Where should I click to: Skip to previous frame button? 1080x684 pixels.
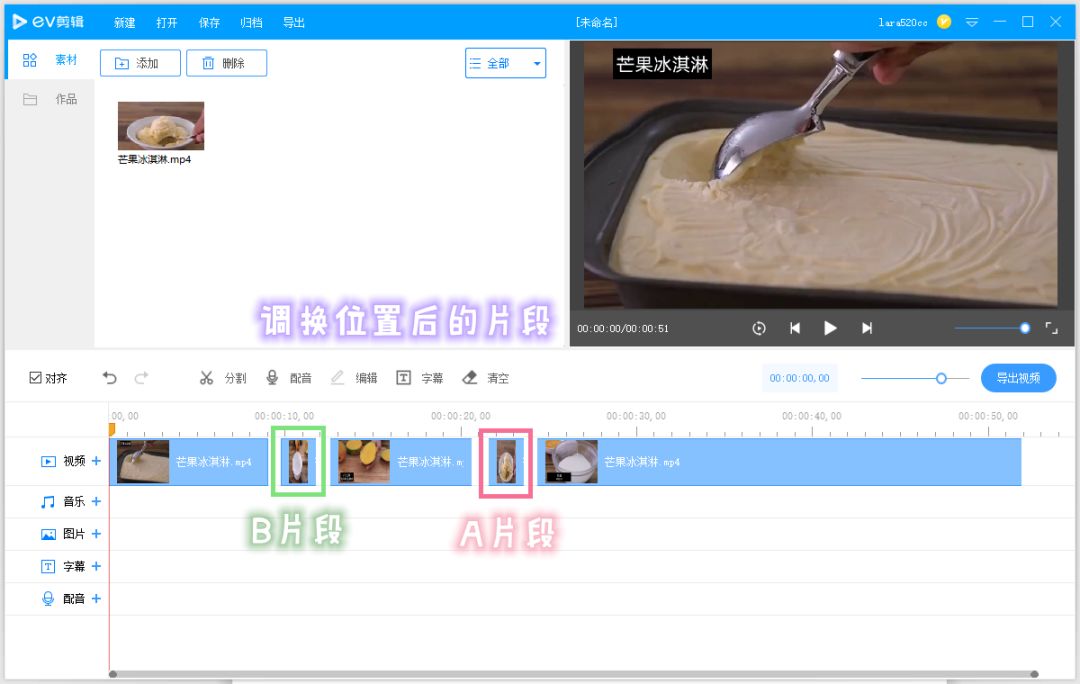point(795,329)
